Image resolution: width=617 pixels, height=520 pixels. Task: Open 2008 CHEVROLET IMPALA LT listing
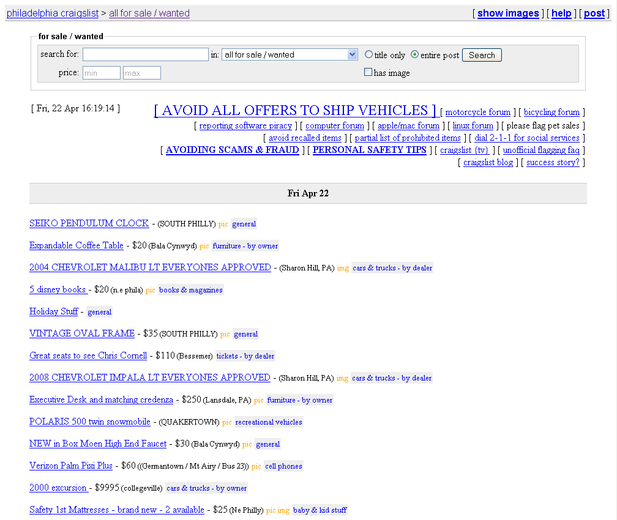click(x=150, y=378)
